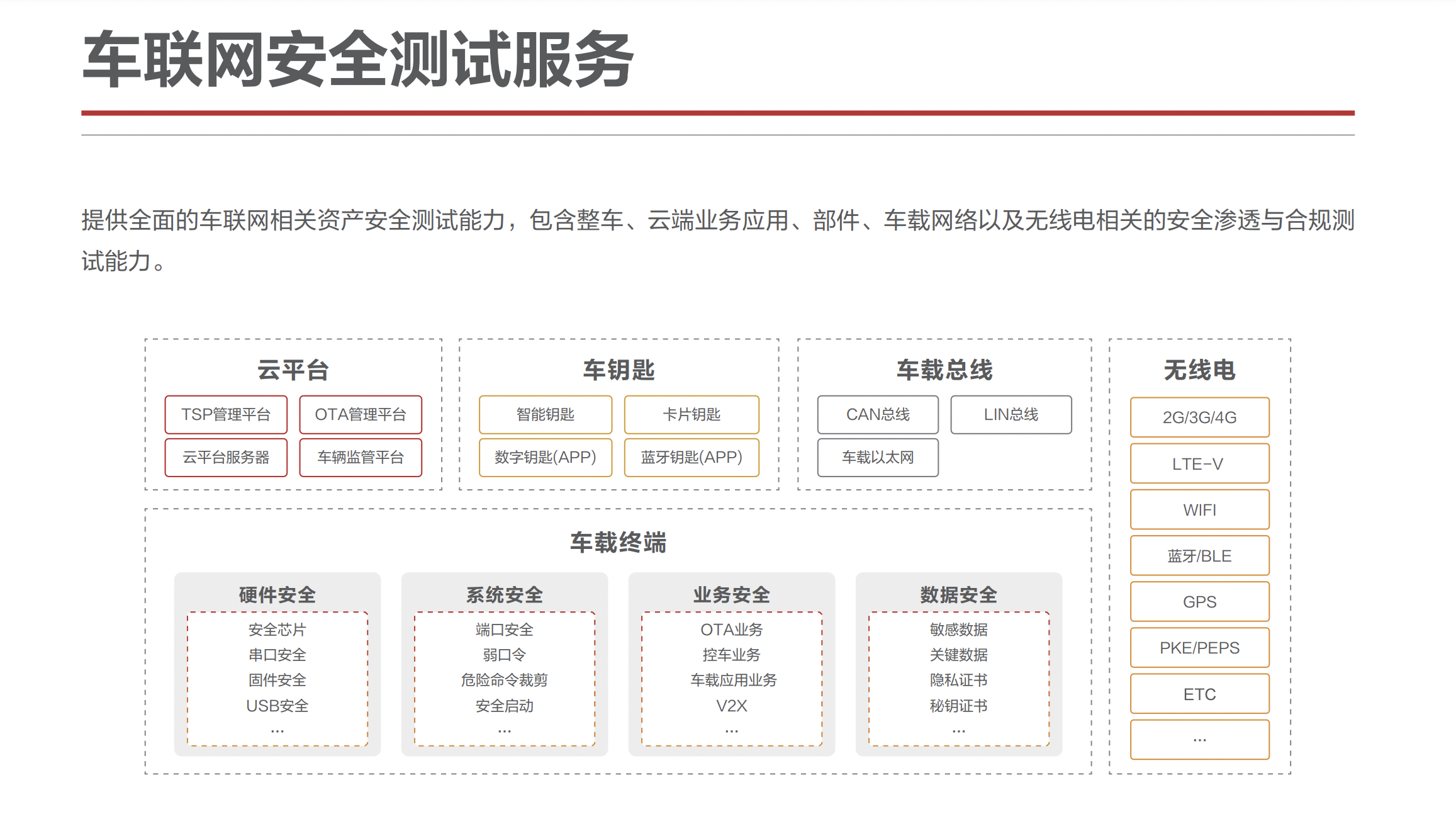This screenshot has width=1456, height=831.
Task: Select 2G/3G/4G in the 无线电 column
Action: (x=1199, y=417)
